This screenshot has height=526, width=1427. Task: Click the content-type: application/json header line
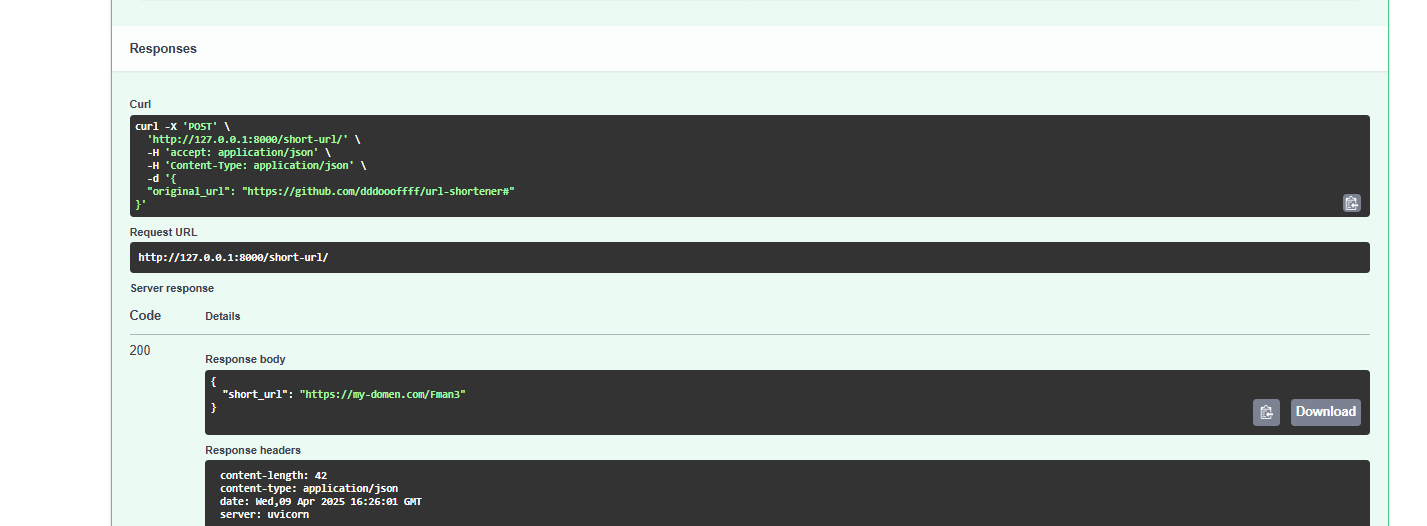pyautogui.click(x=309, y=488)
